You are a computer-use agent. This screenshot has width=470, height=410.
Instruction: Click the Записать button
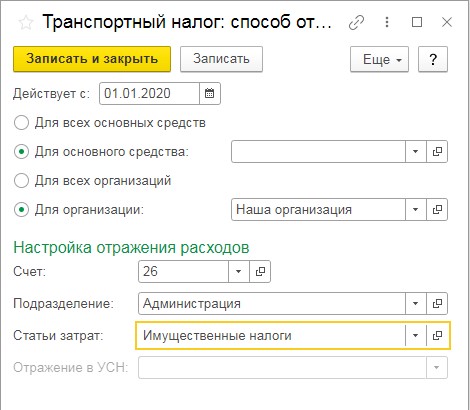click(x=221, y=59)
